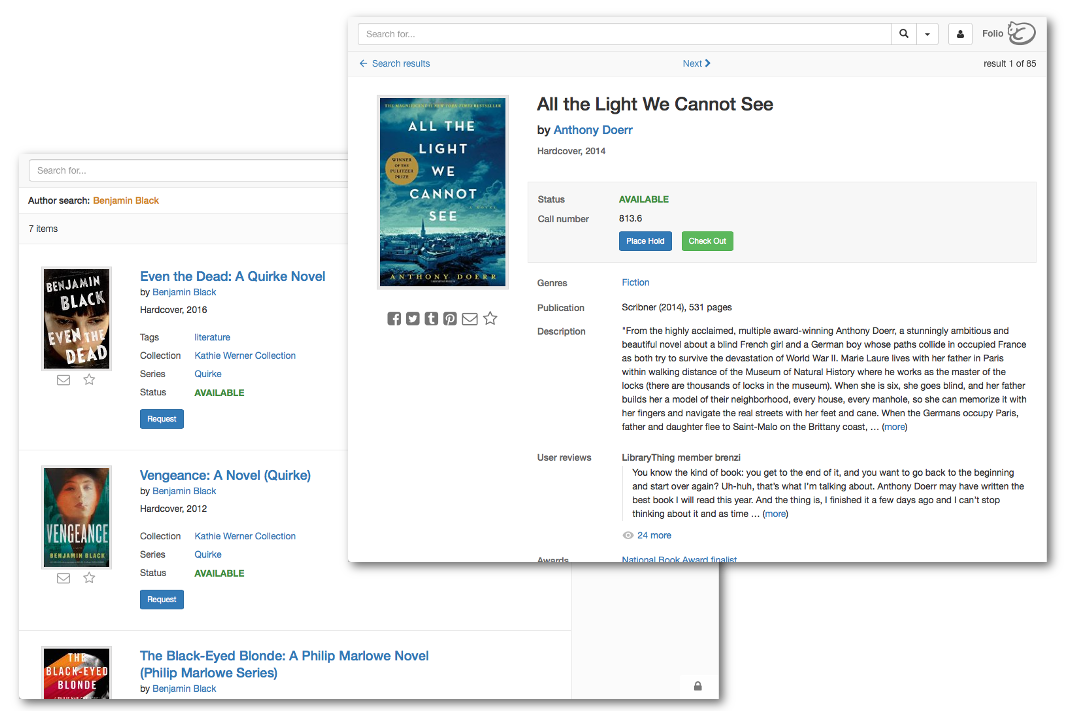Click the Place Hold button

point(645,241)
